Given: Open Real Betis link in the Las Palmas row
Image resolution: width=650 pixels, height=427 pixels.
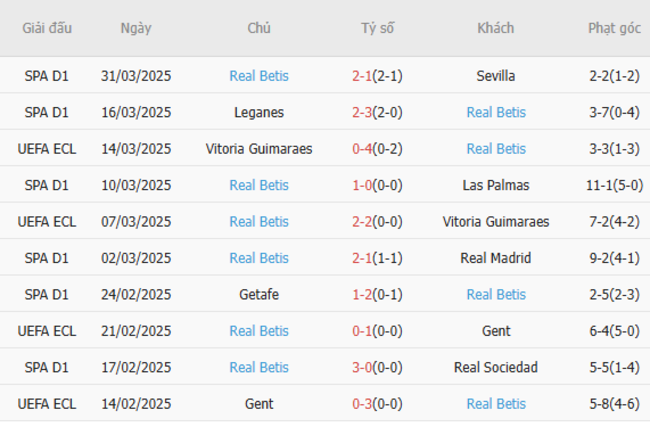Looking at the screenshot, I should coord(259,185).
